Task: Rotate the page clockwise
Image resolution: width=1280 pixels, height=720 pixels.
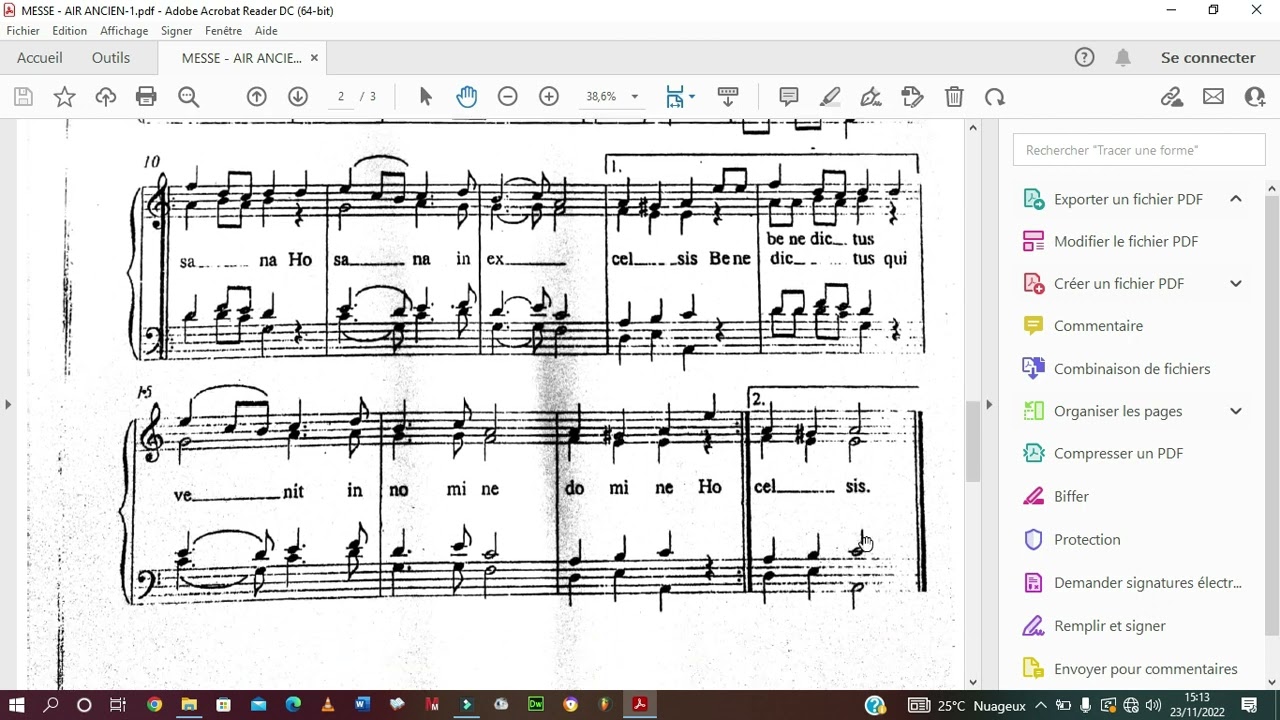Action: coord(994,97)
